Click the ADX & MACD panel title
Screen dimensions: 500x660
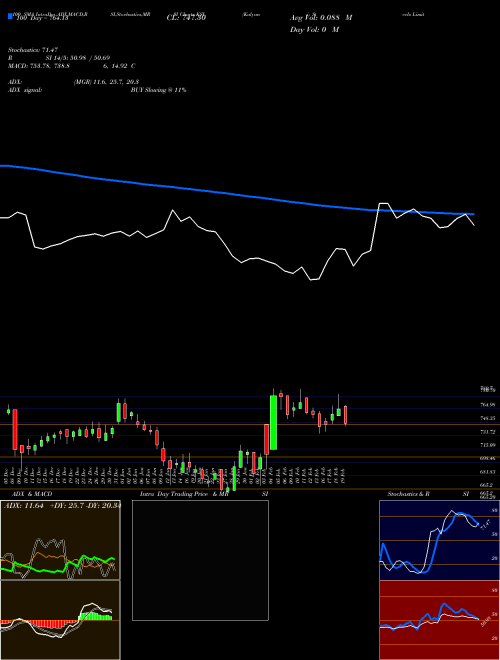point(32,494)
